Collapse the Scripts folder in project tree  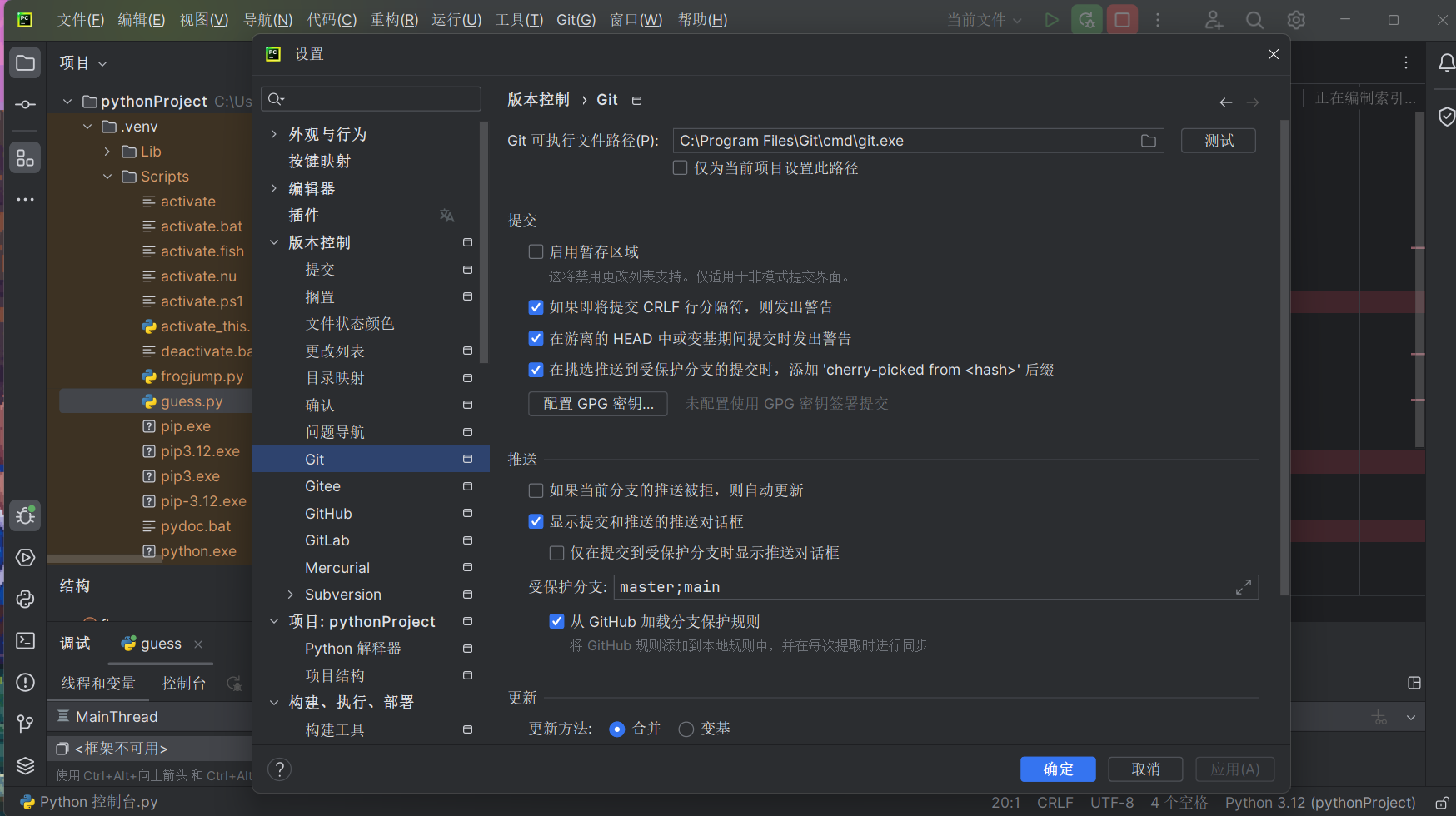[107, 177]
